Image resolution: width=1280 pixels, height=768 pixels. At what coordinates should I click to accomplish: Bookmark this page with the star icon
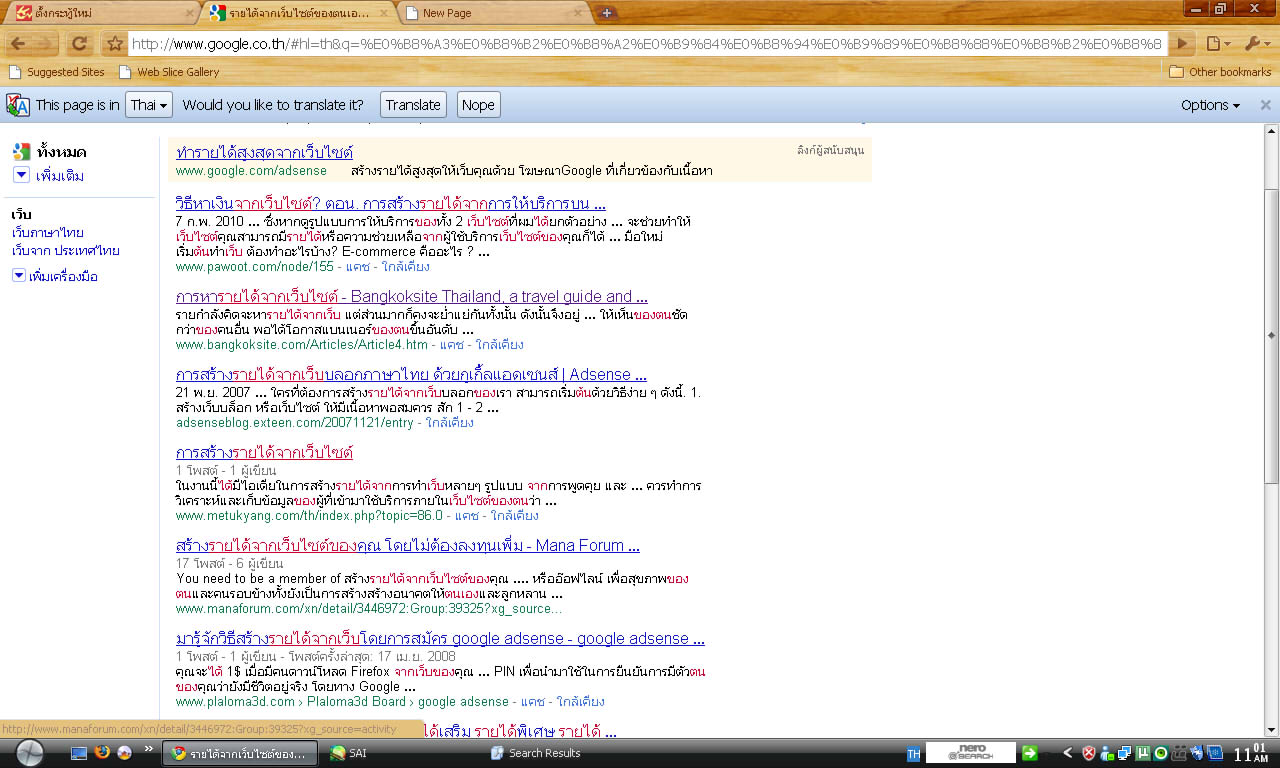pyautogui.click(x=115, y=44)
